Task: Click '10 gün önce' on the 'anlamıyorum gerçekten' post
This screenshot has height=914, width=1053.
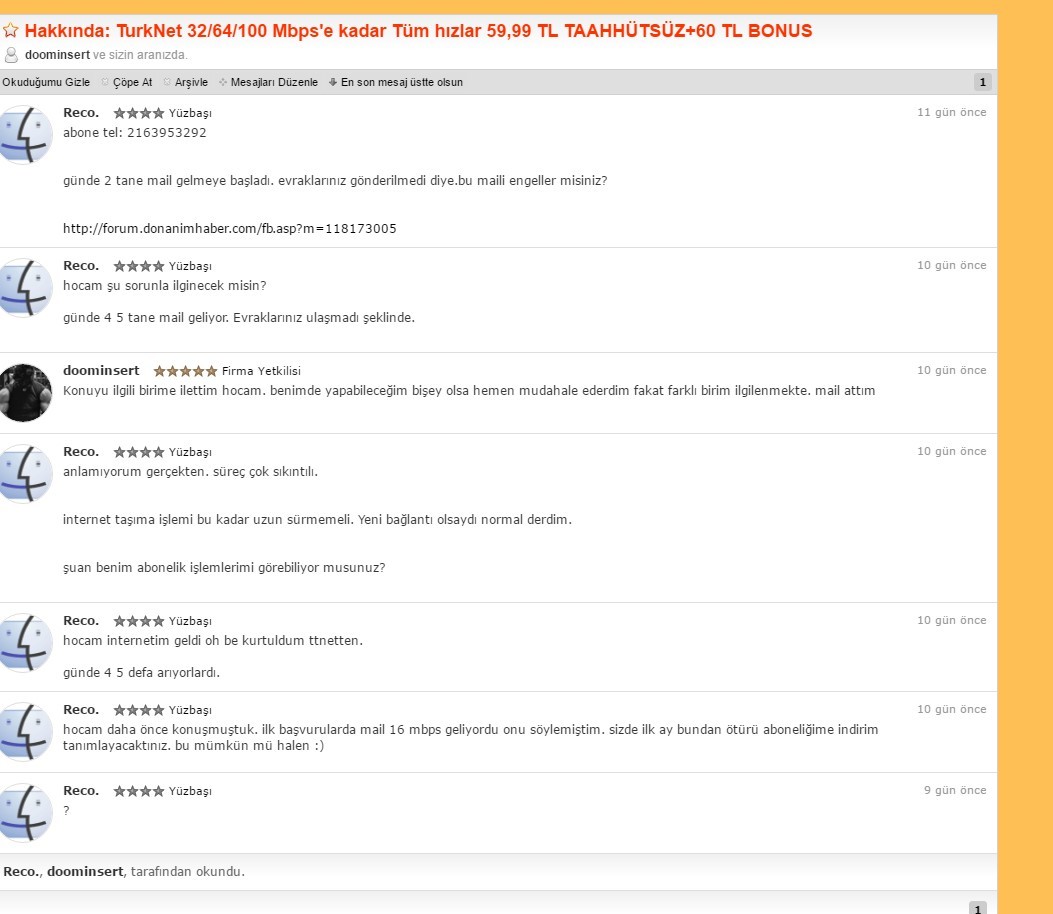Action: pyautogui.click(x=952, y=451)
